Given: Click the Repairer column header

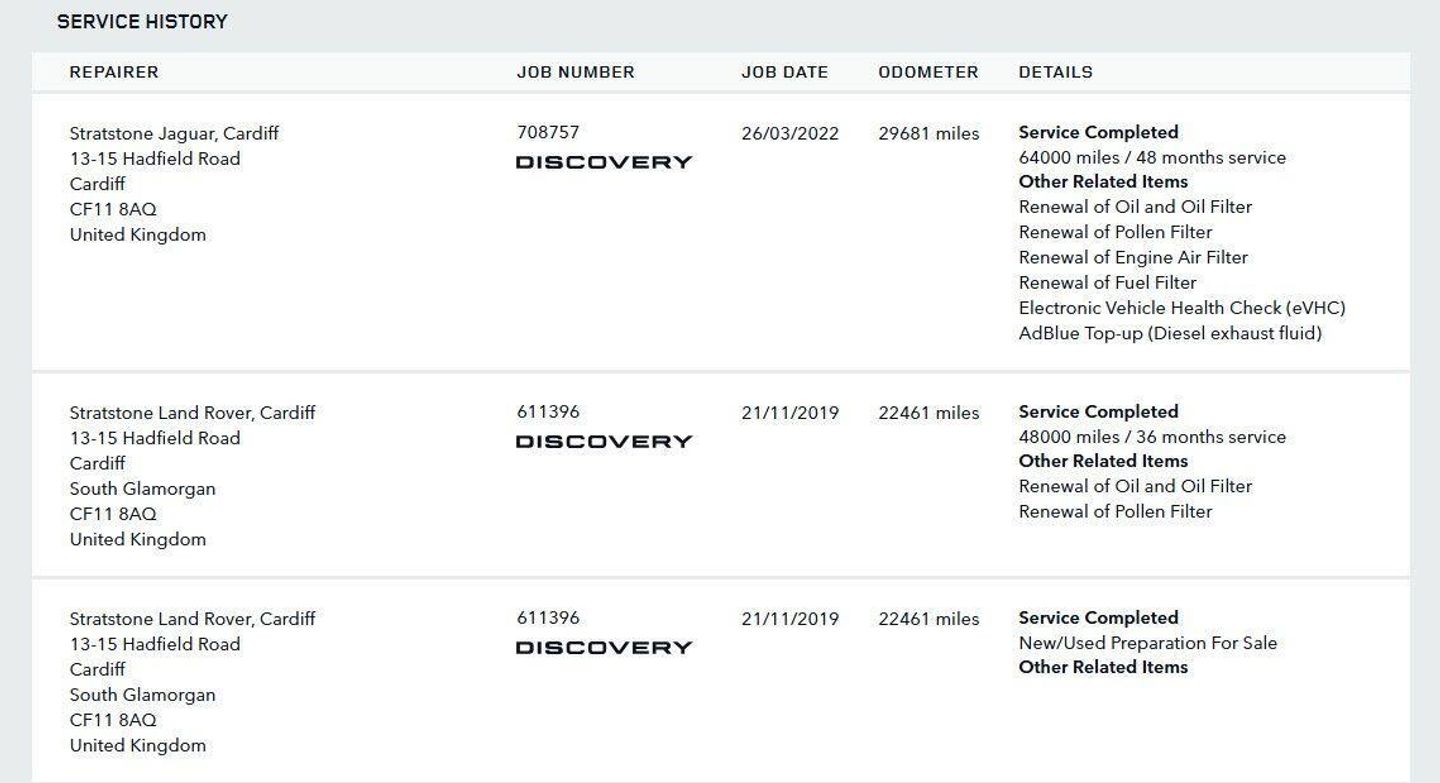Looking at the screenshot, I should [x=114, y=72].
